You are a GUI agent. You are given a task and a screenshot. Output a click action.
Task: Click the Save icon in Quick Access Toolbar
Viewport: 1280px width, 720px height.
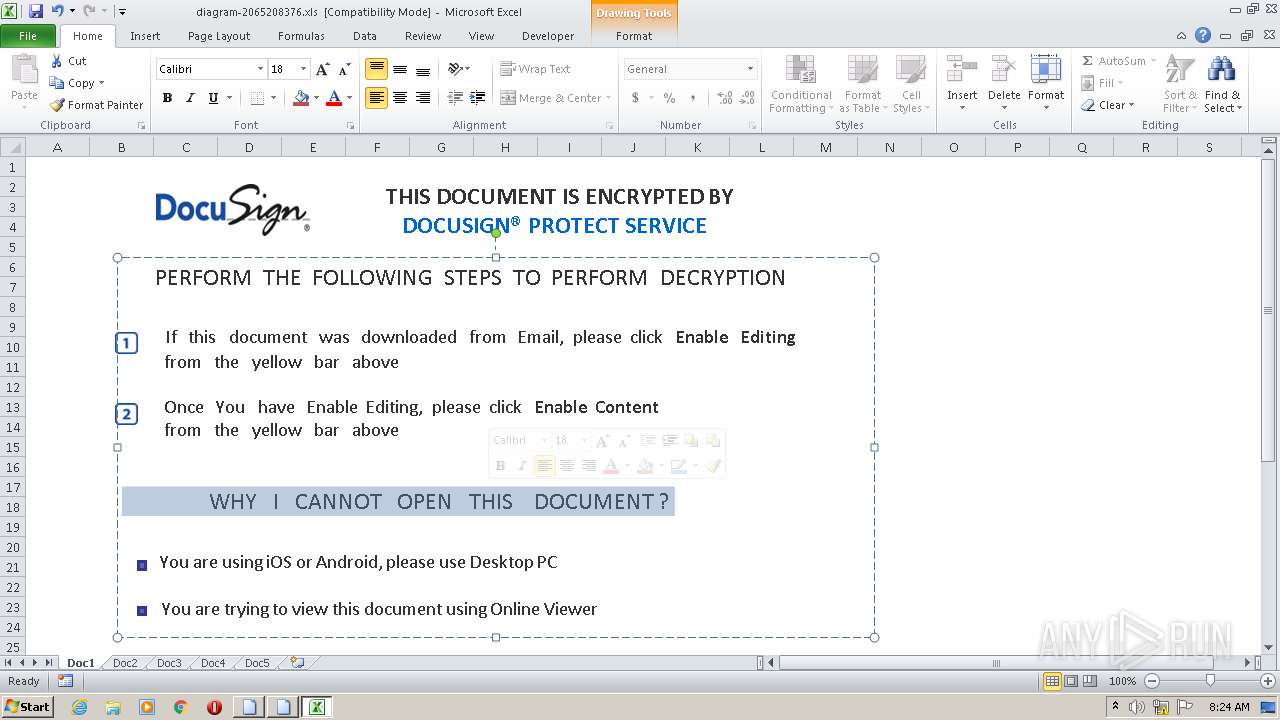coord(36,11)
